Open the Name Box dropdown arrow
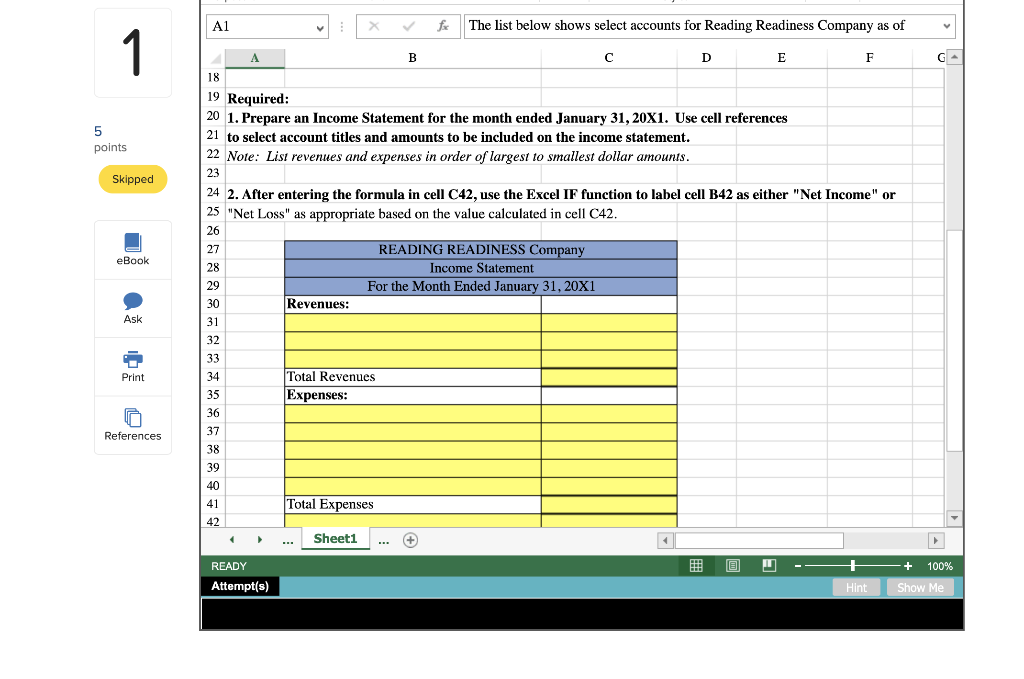 (x=322, y=26)
